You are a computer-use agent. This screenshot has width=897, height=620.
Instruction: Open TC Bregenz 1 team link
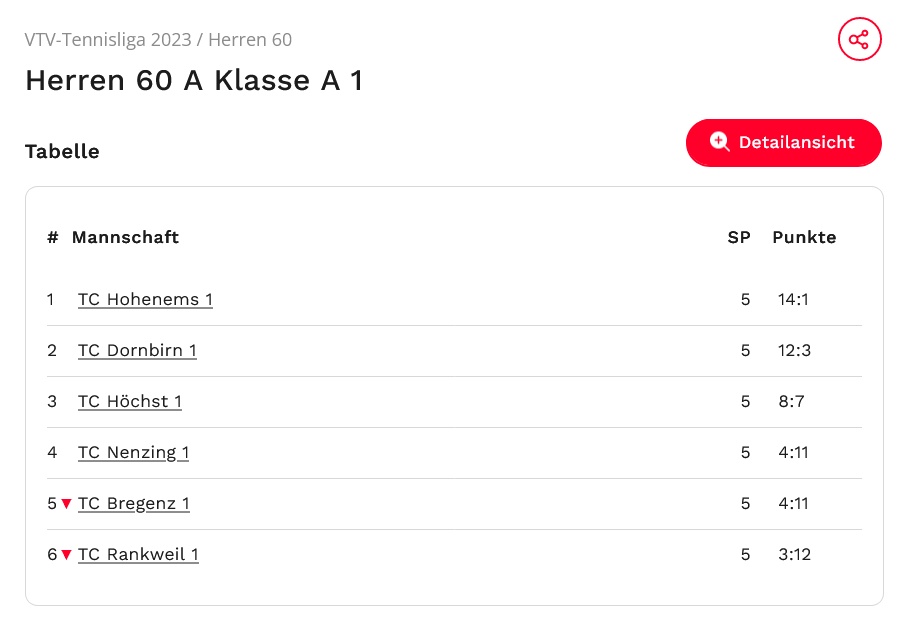click(x=134, y=503)
